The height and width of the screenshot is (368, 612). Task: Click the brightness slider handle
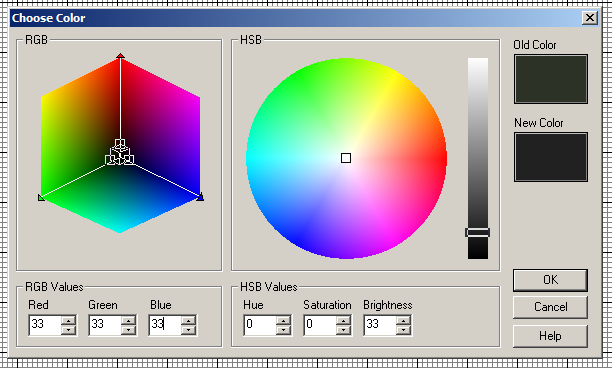[477, 233]
